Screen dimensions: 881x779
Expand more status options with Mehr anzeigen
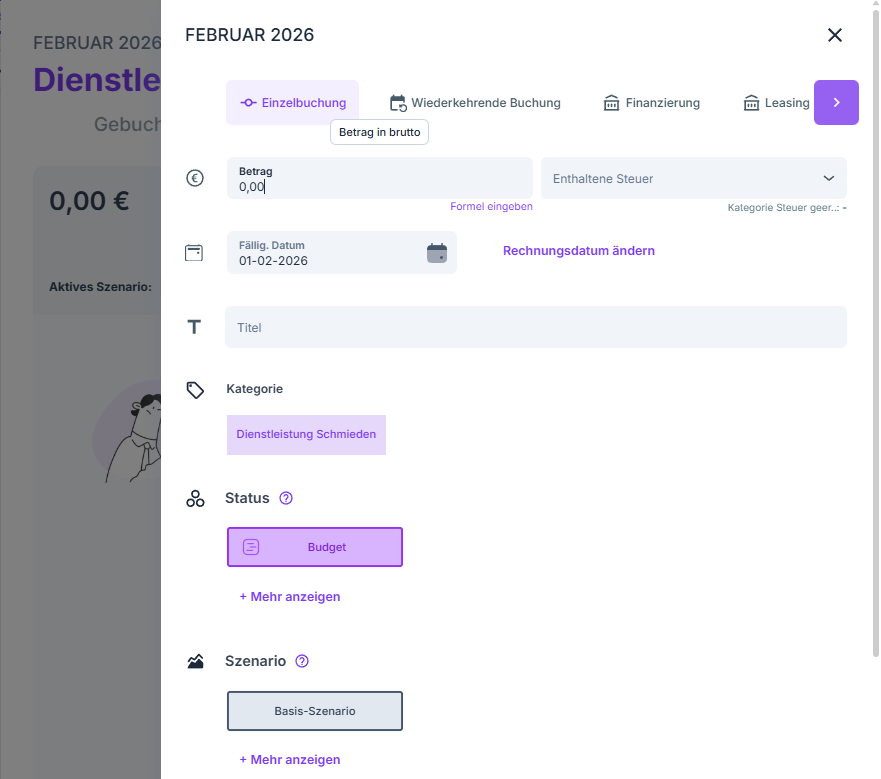point(289,596)
